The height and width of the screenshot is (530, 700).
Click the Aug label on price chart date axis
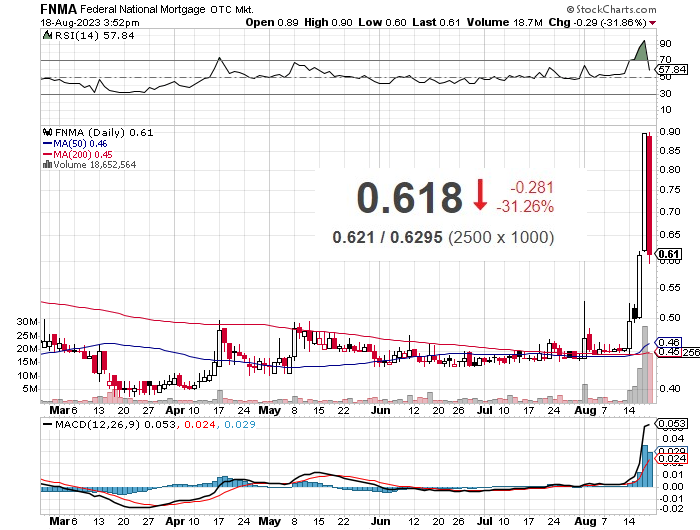(x=585, y=410)
